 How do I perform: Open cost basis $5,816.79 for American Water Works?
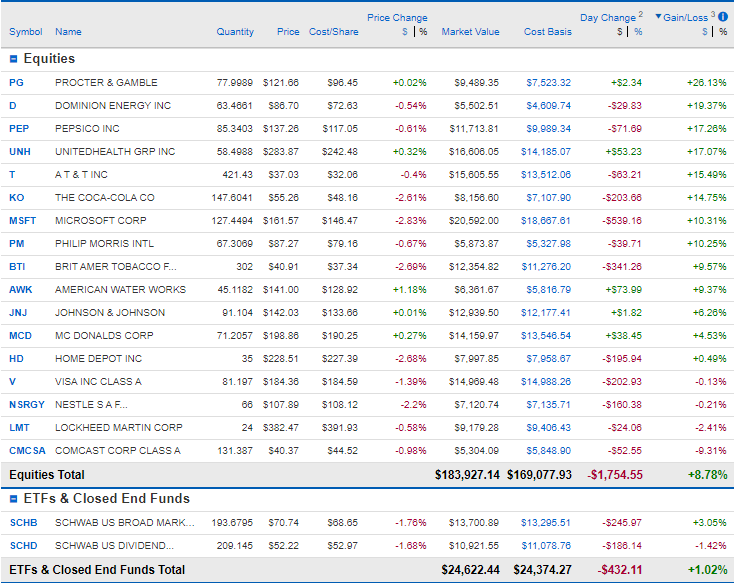(x=549, y=289)
